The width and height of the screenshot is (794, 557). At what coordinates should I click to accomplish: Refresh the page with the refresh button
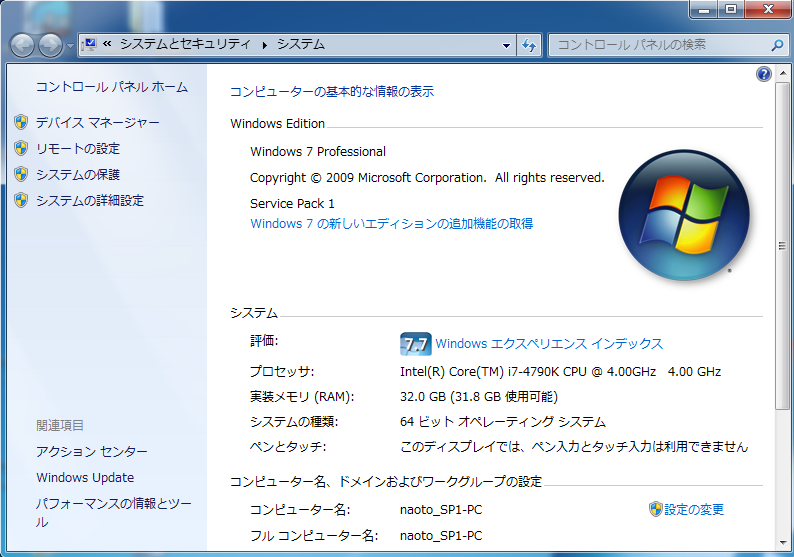tap(529, 46)
